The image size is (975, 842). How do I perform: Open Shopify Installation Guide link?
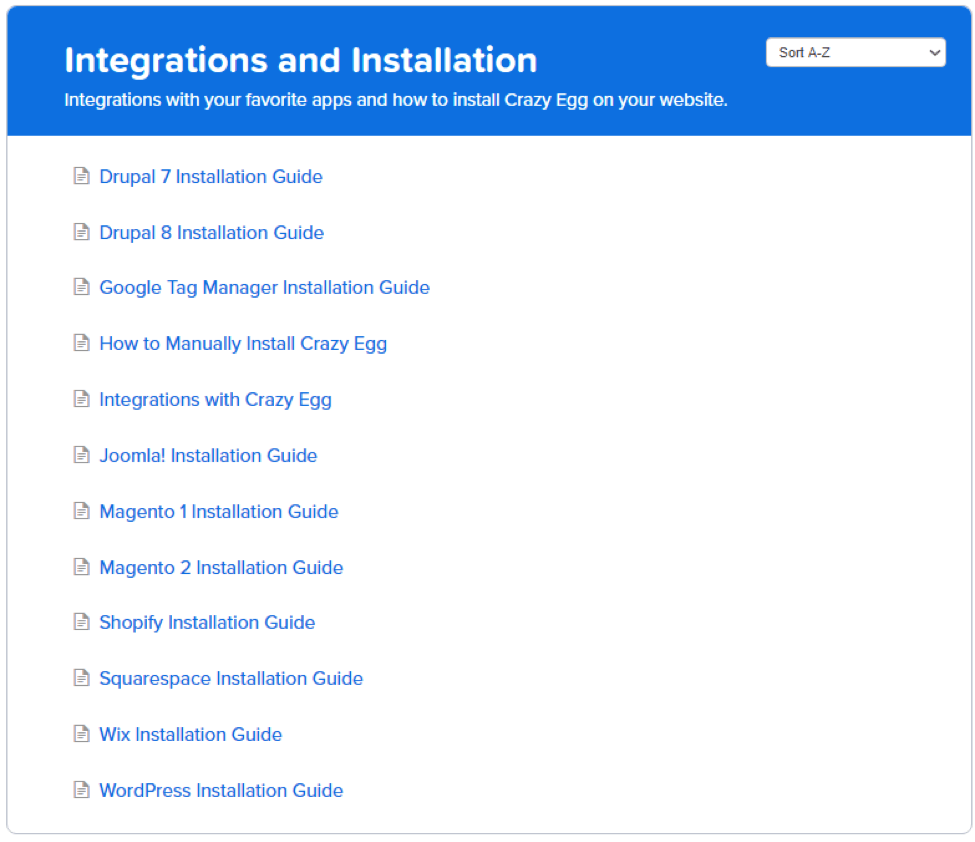coord(207,622)
